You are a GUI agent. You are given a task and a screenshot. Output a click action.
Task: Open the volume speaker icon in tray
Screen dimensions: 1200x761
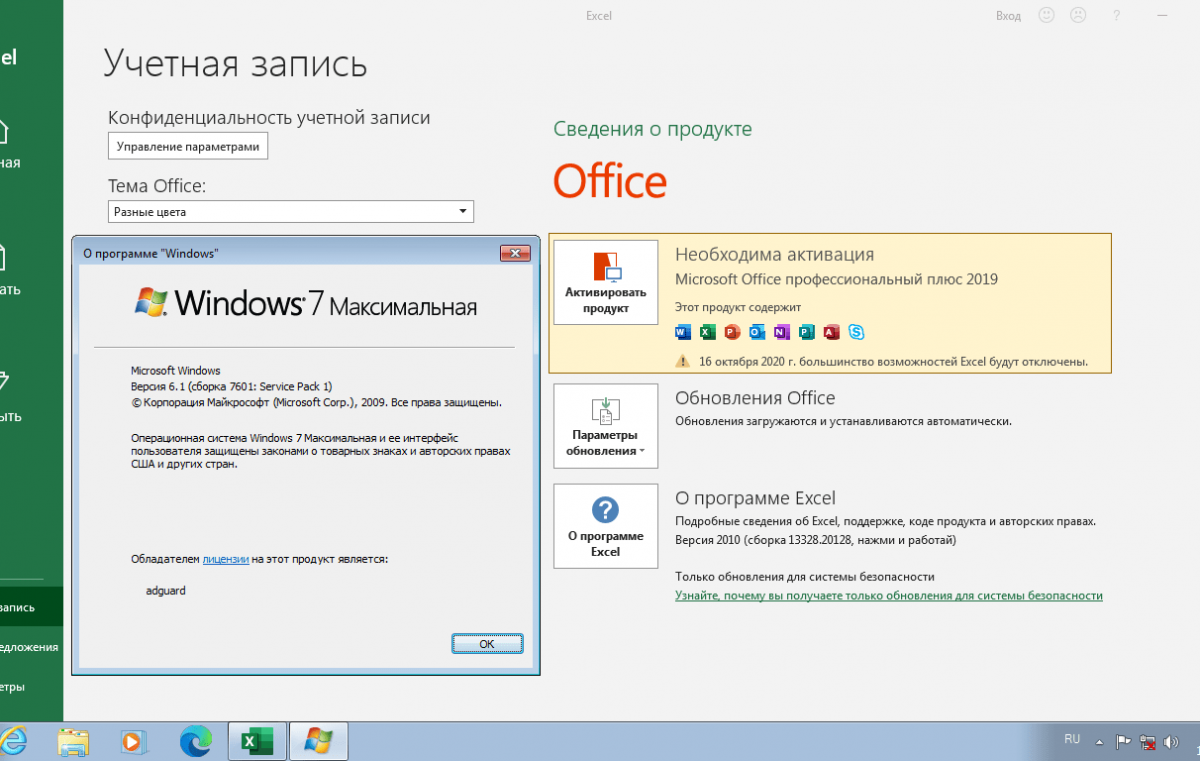pos(1173,742)
